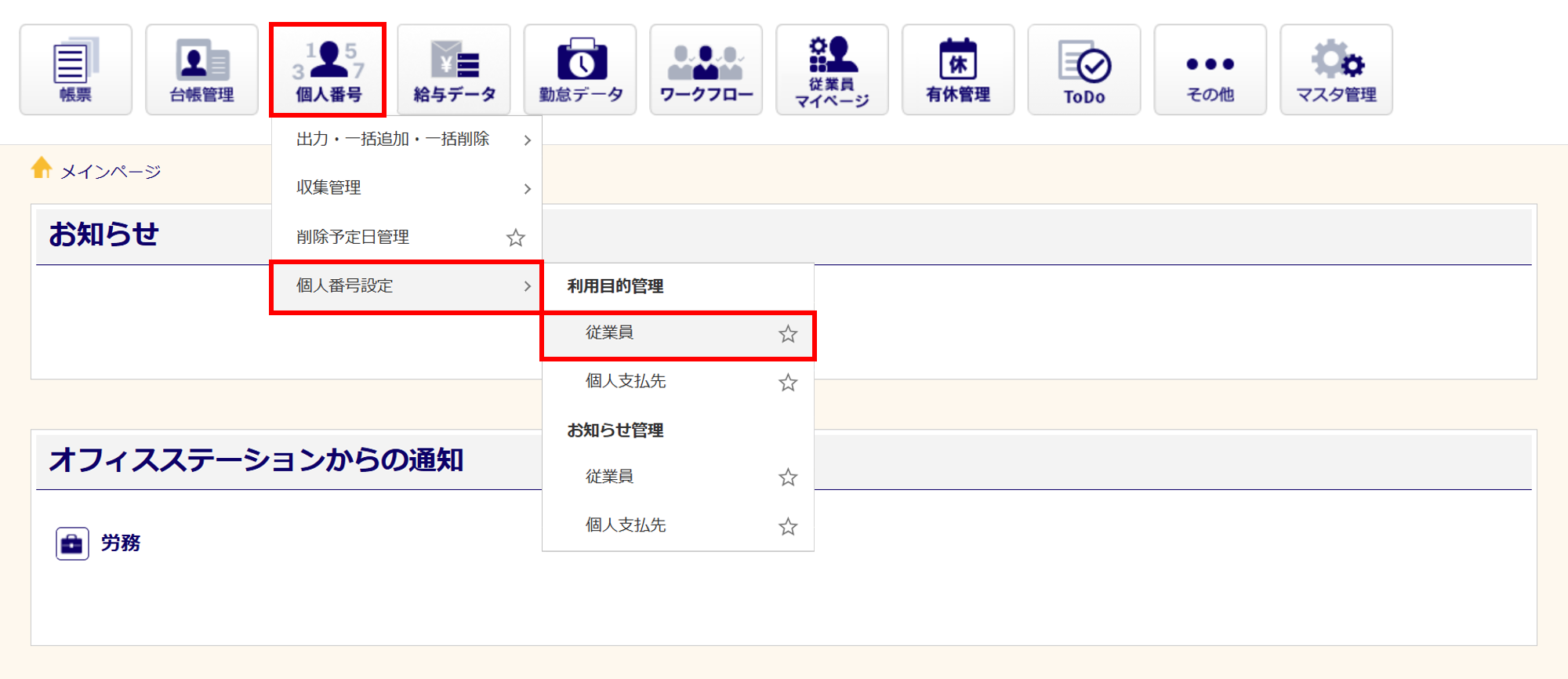Expand the 個人番号設定 submenu
The image size is (1568, 679).
[406, 286]
